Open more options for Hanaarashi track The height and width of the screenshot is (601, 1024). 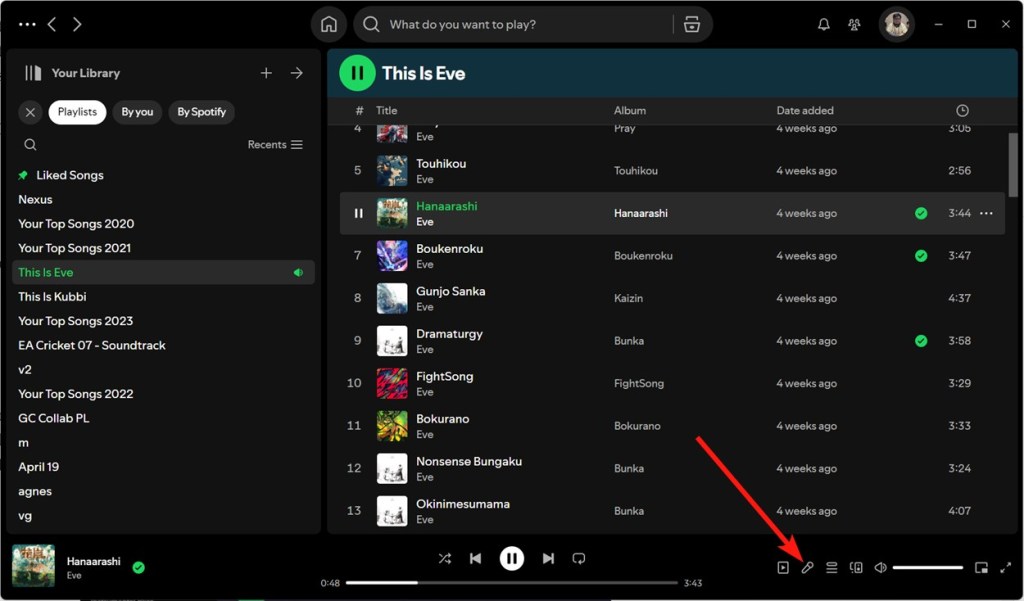coord(986,213)
